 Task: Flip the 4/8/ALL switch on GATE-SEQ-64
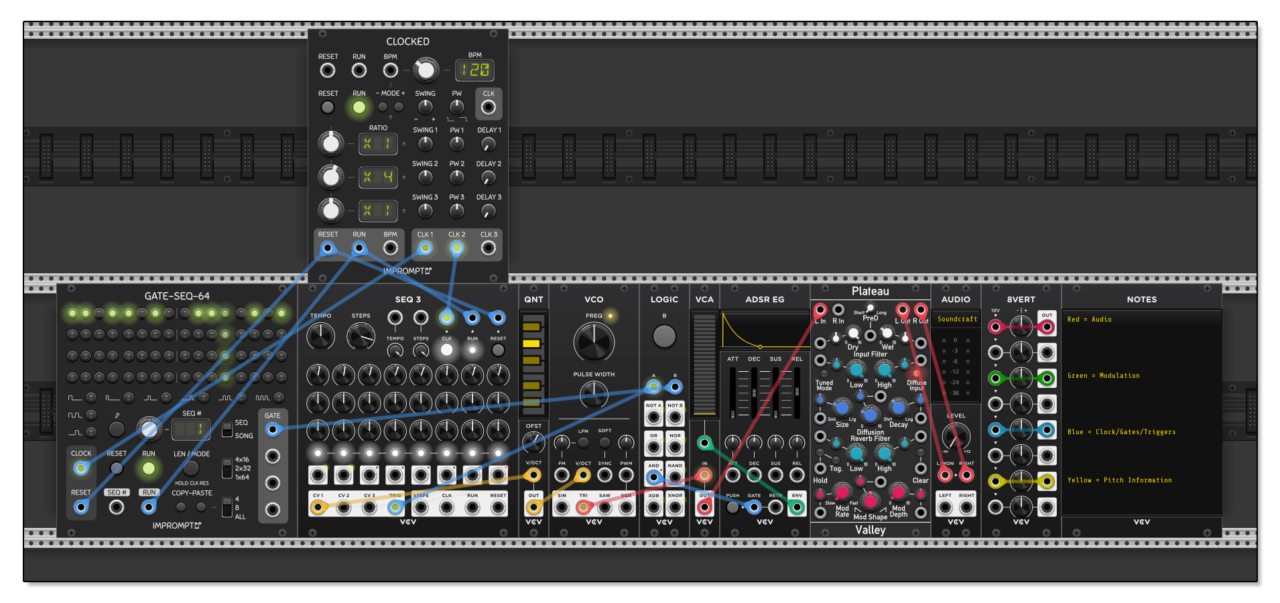[227, 508]
